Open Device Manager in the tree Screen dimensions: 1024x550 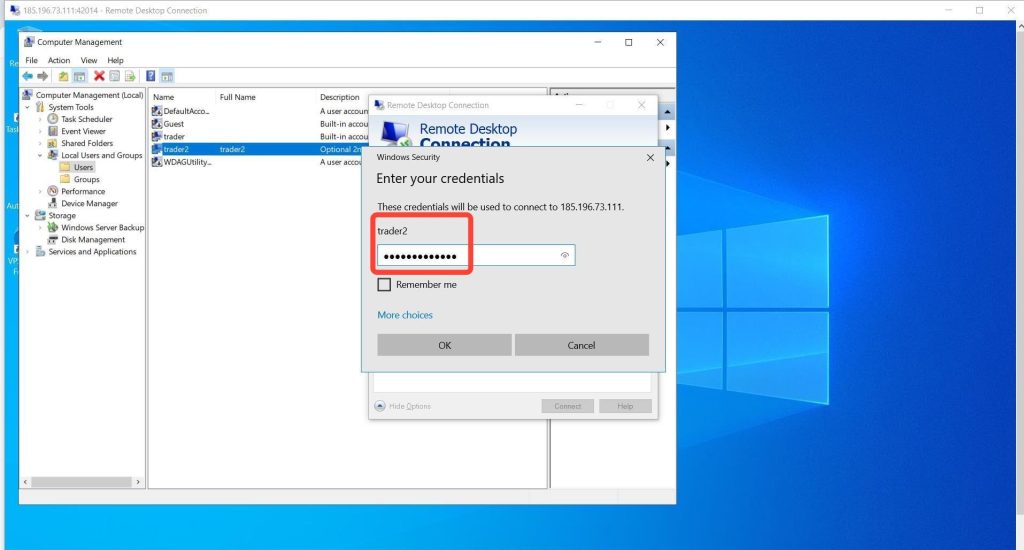89,203
